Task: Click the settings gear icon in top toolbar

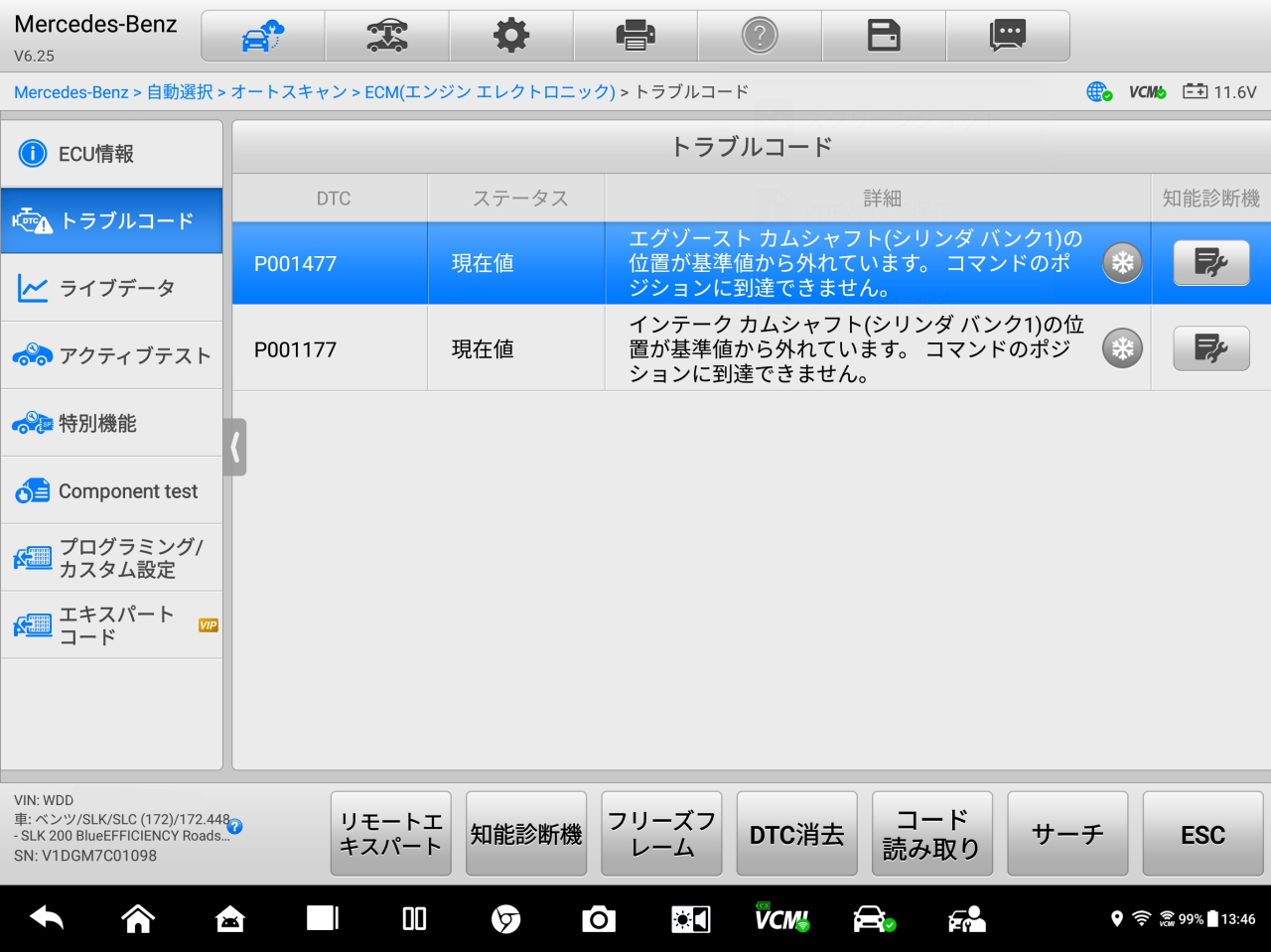Action: [511, 37]
